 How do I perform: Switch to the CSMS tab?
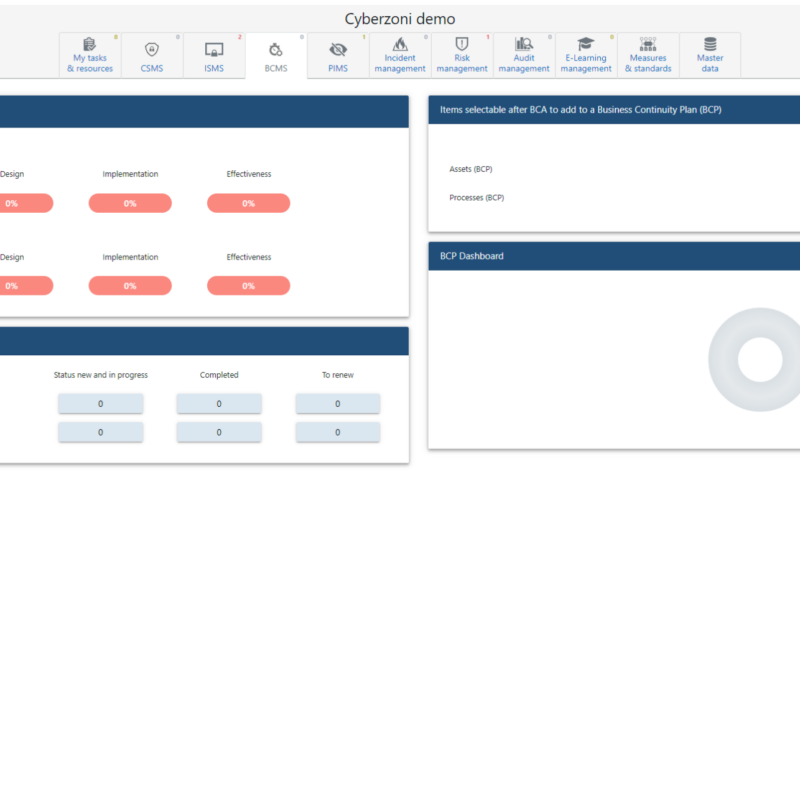[x=152, y=55]
